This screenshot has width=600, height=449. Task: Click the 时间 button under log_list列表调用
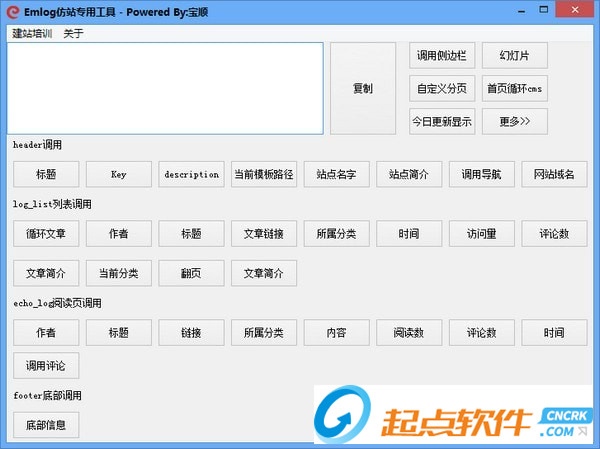(x=409, y=233)
